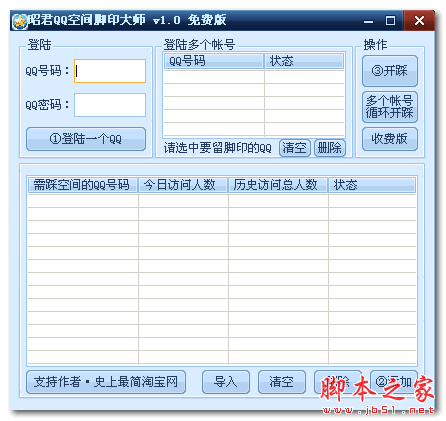This screenshot has height=421, width=446.
Task: Click 状态 header in lower table
Action: (372, 185)
